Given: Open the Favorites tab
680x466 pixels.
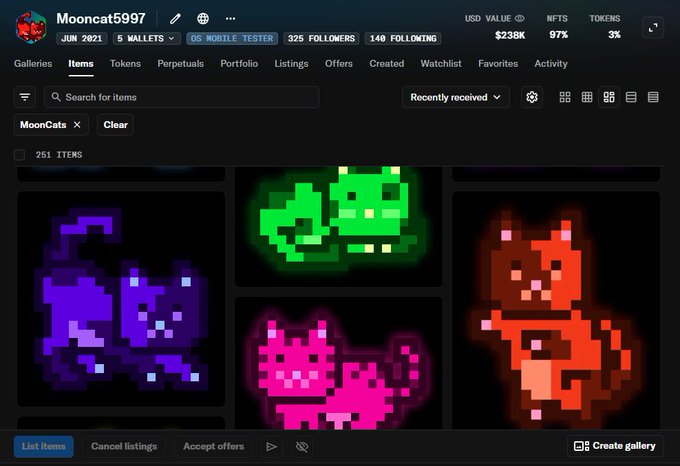Looking at the screenshot, I should pos(498,64).
